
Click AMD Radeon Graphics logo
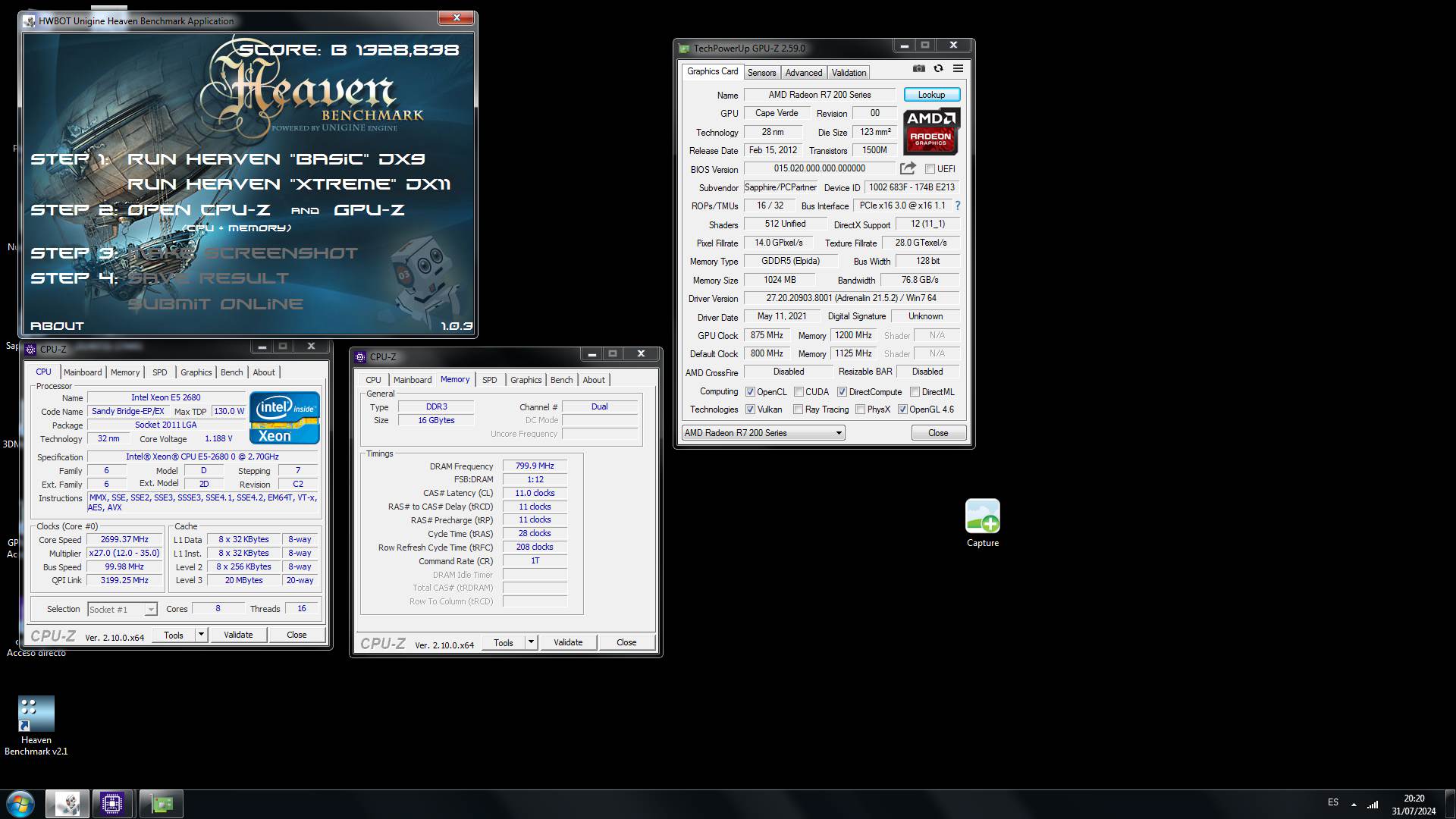(x=931, y=130)
